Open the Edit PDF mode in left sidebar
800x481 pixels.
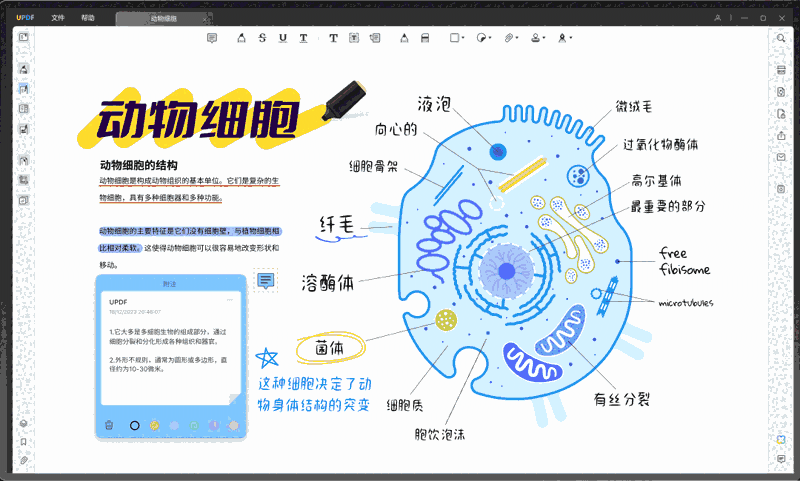(x=23, y=89)
